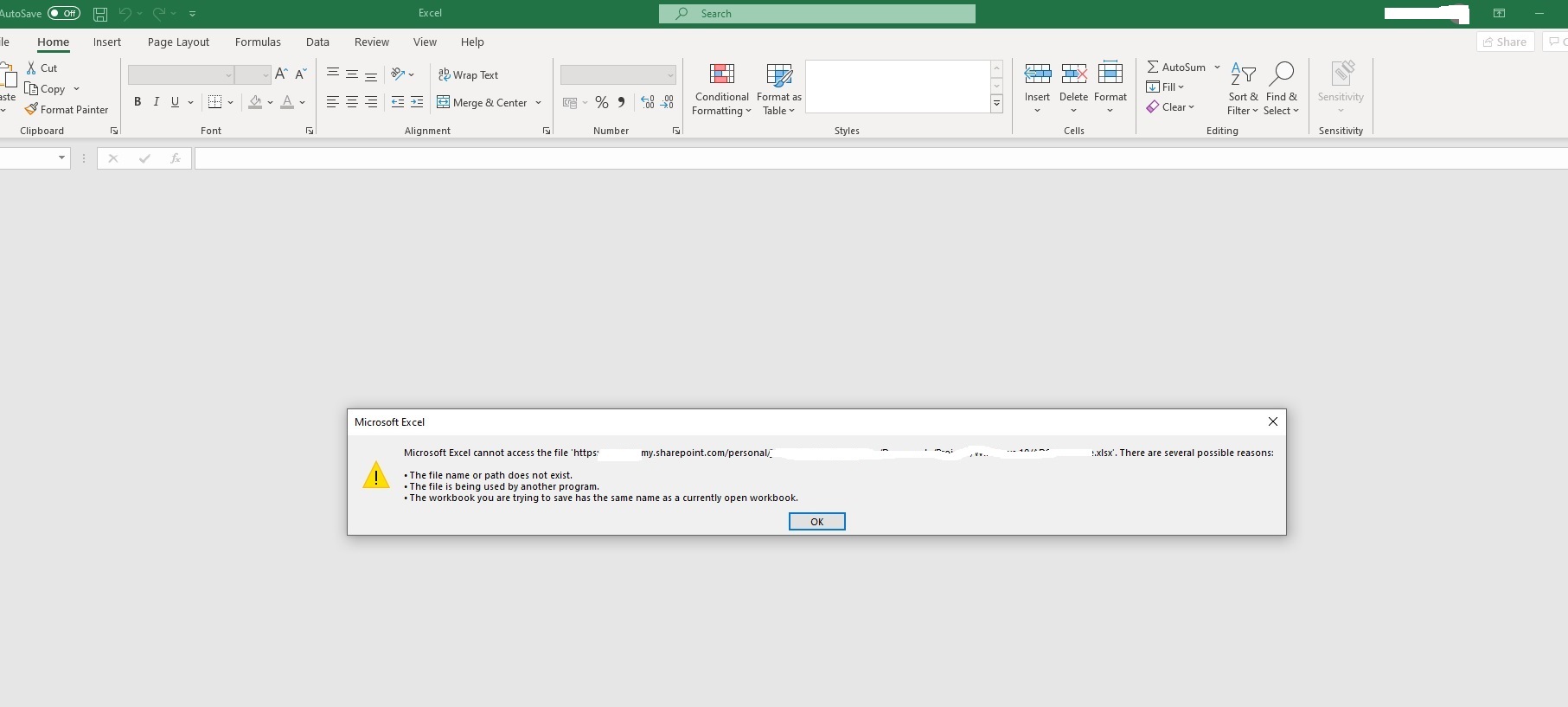1568x707 pixels.
Task: Open the Review tab
Action: [x=372, y=42]
